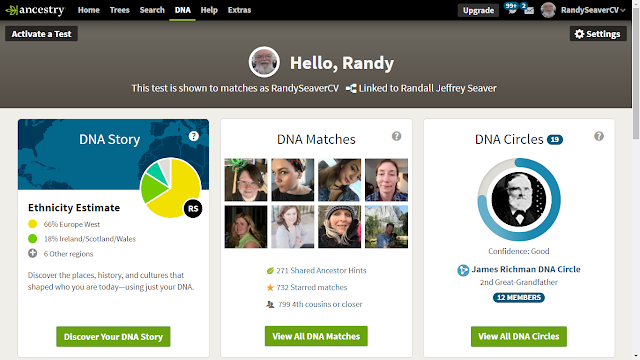Click the linked tree icon beside Randall Jeffrey Seaver
Viewport: 640px width, 360px height.
click(351, 88)
